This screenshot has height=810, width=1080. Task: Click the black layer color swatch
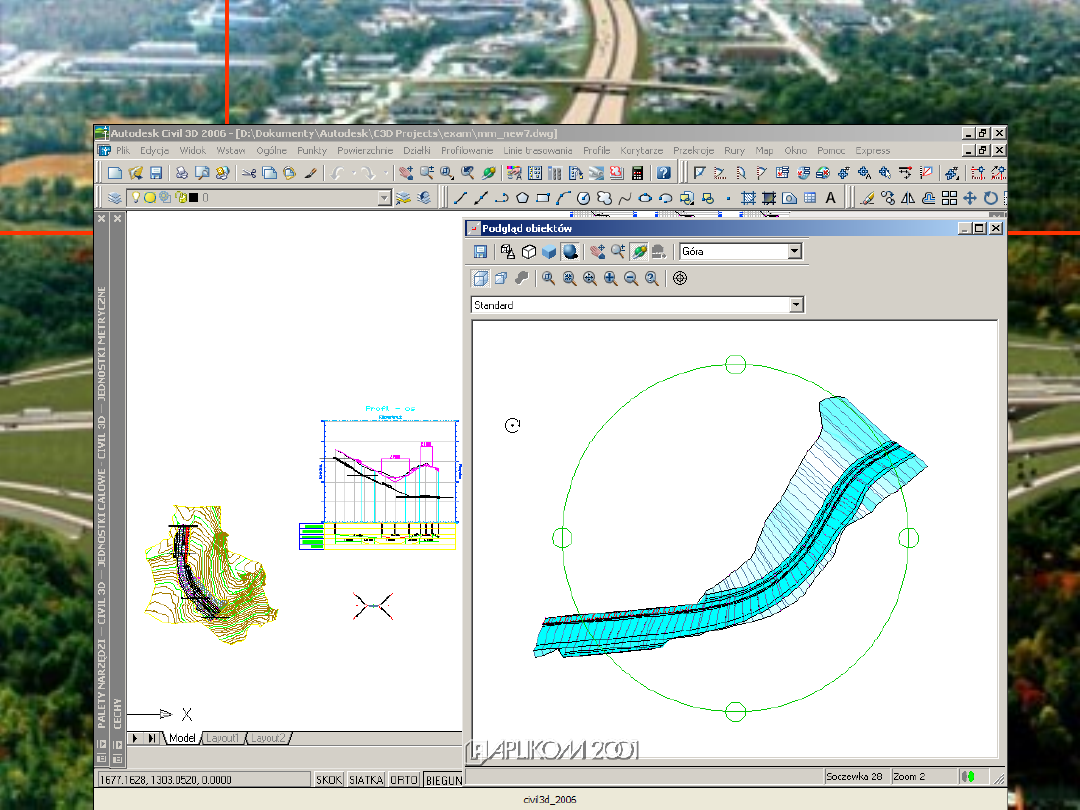[x=193, y=198]
